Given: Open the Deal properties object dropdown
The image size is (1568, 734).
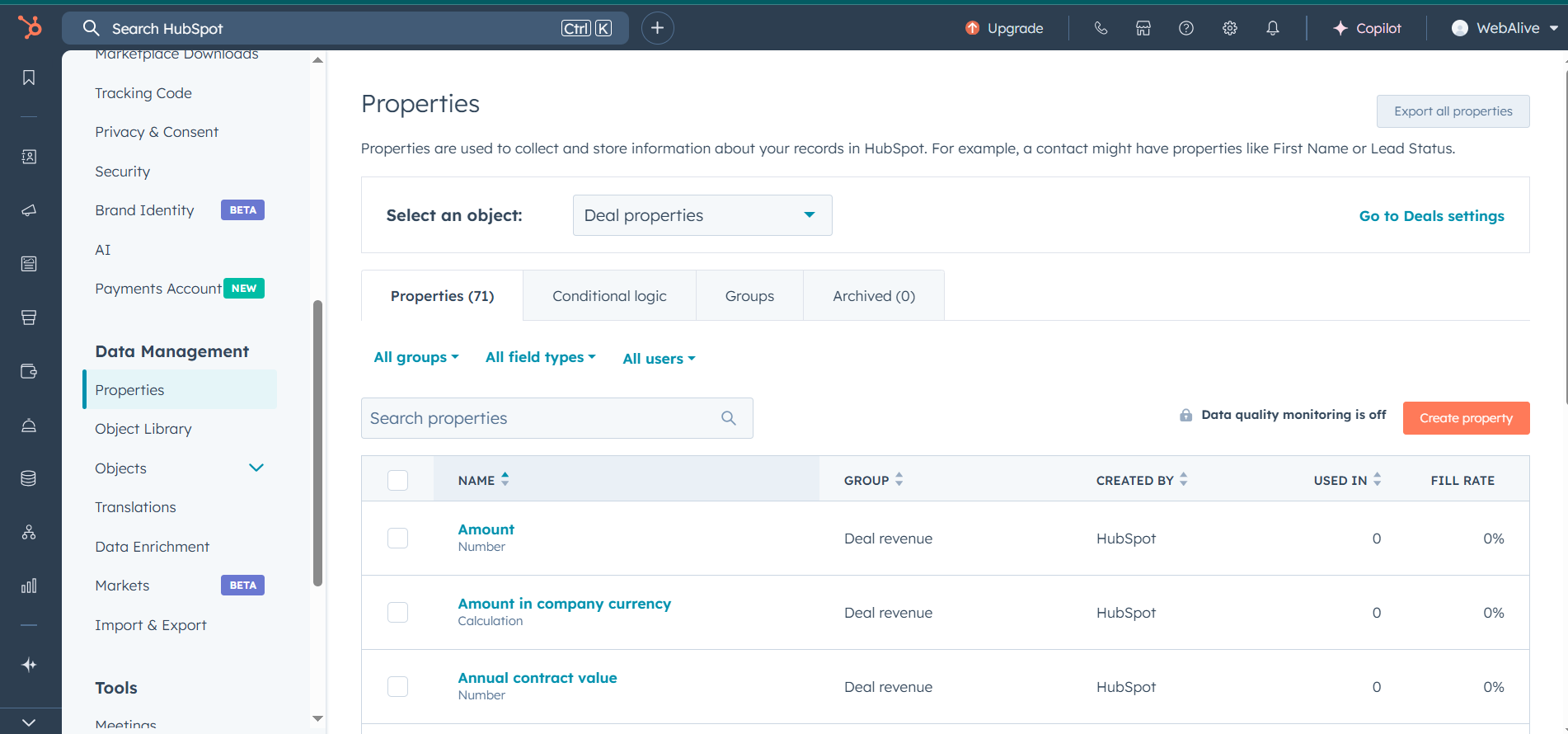Looking at the screenshot, I should tap(702, 215).
